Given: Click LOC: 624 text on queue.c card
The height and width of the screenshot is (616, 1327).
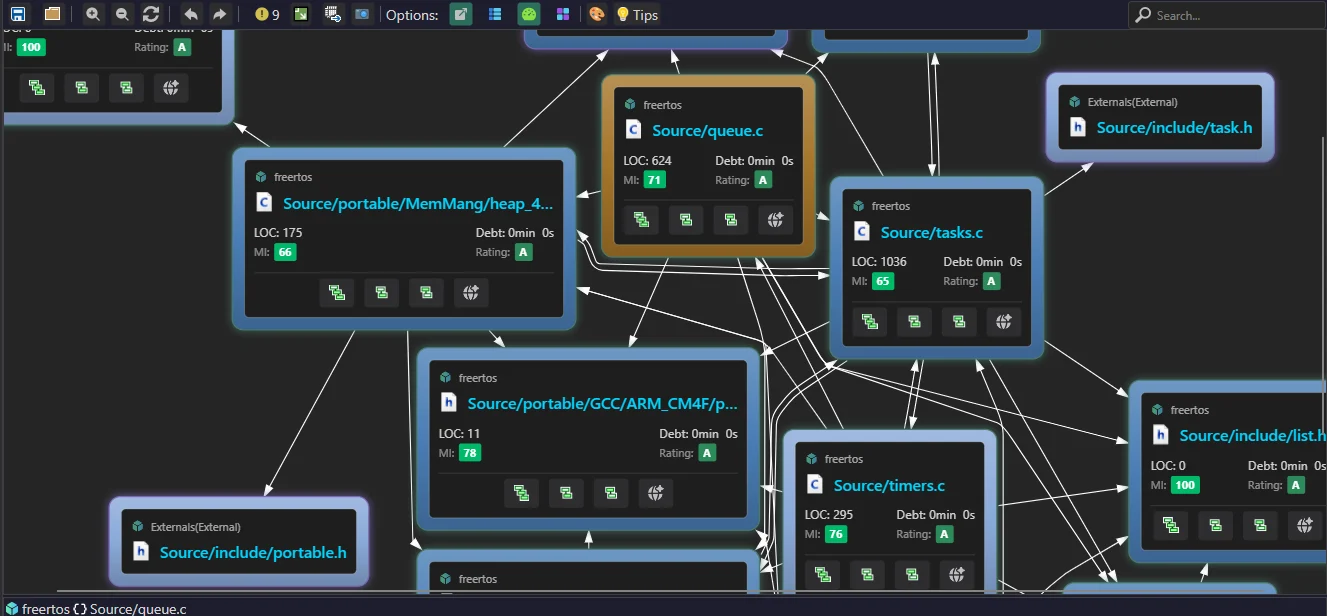Looking at the screenshot, I should pos(648,161).
